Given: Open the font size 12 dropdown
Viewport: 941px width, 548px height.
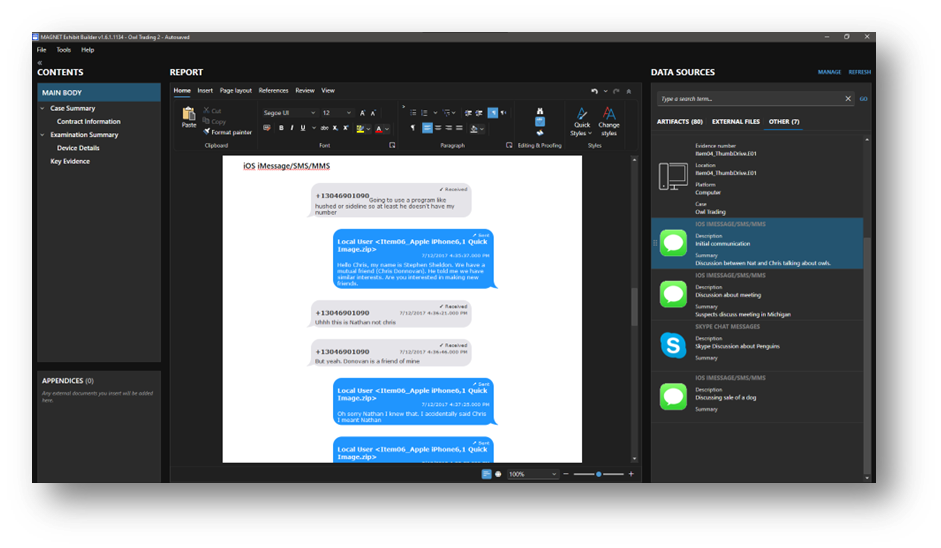Looking at the screenshot, I should point(337,113).
